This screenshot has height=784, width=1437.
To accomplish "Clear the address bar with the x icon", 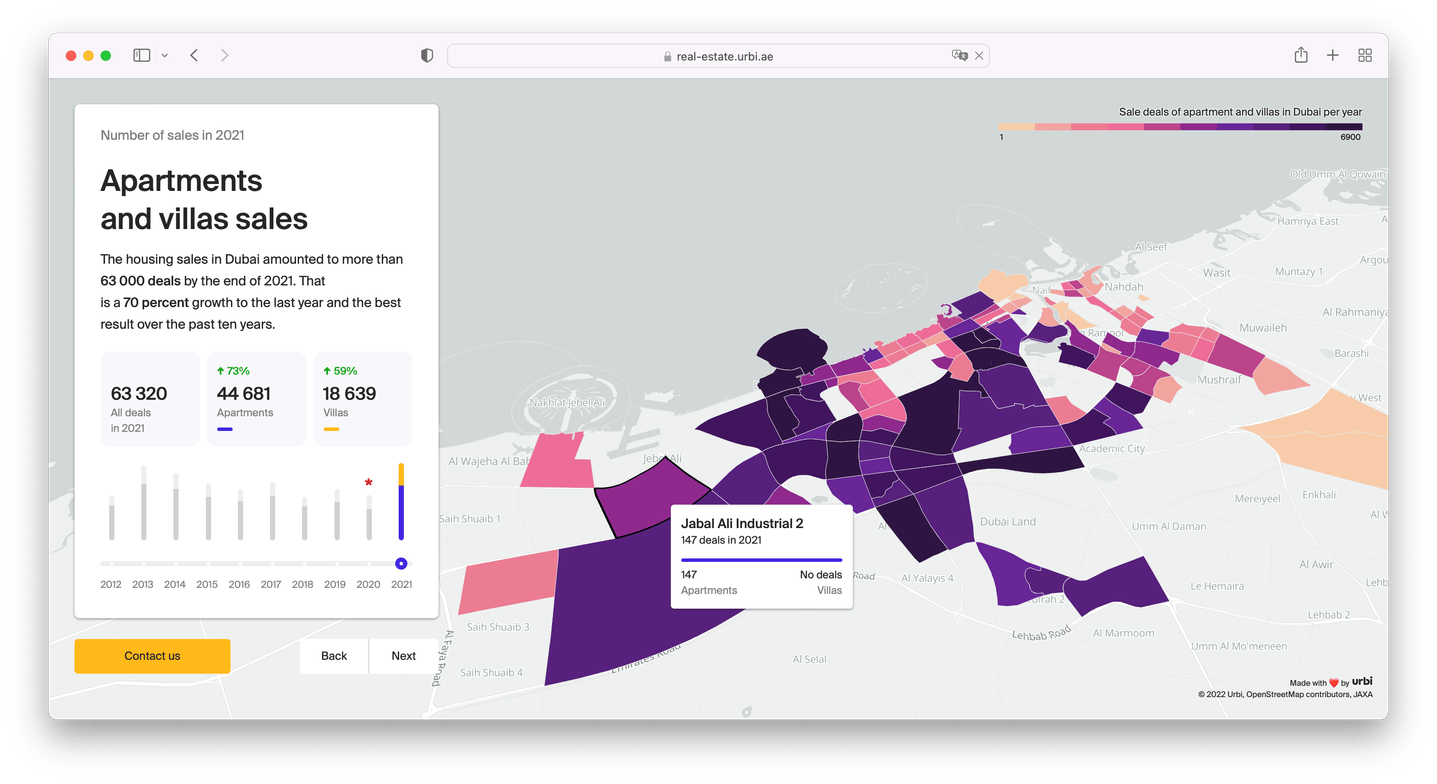I will click(977, 56).
